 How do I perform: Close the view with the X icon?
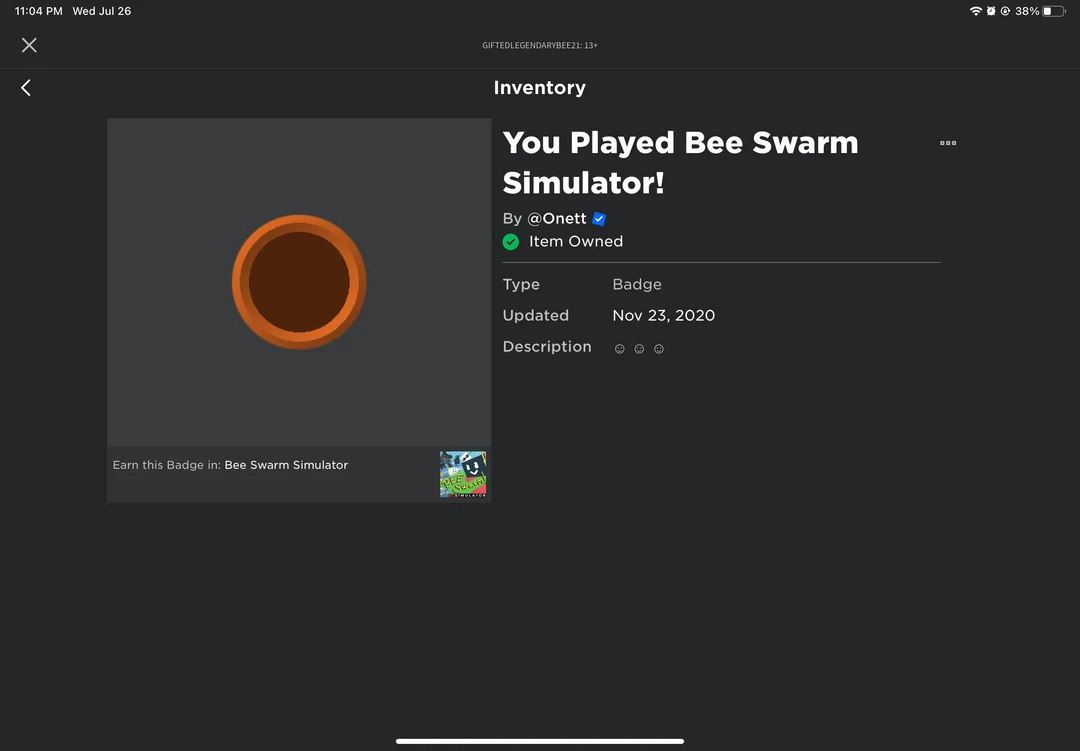pos(29,45)
